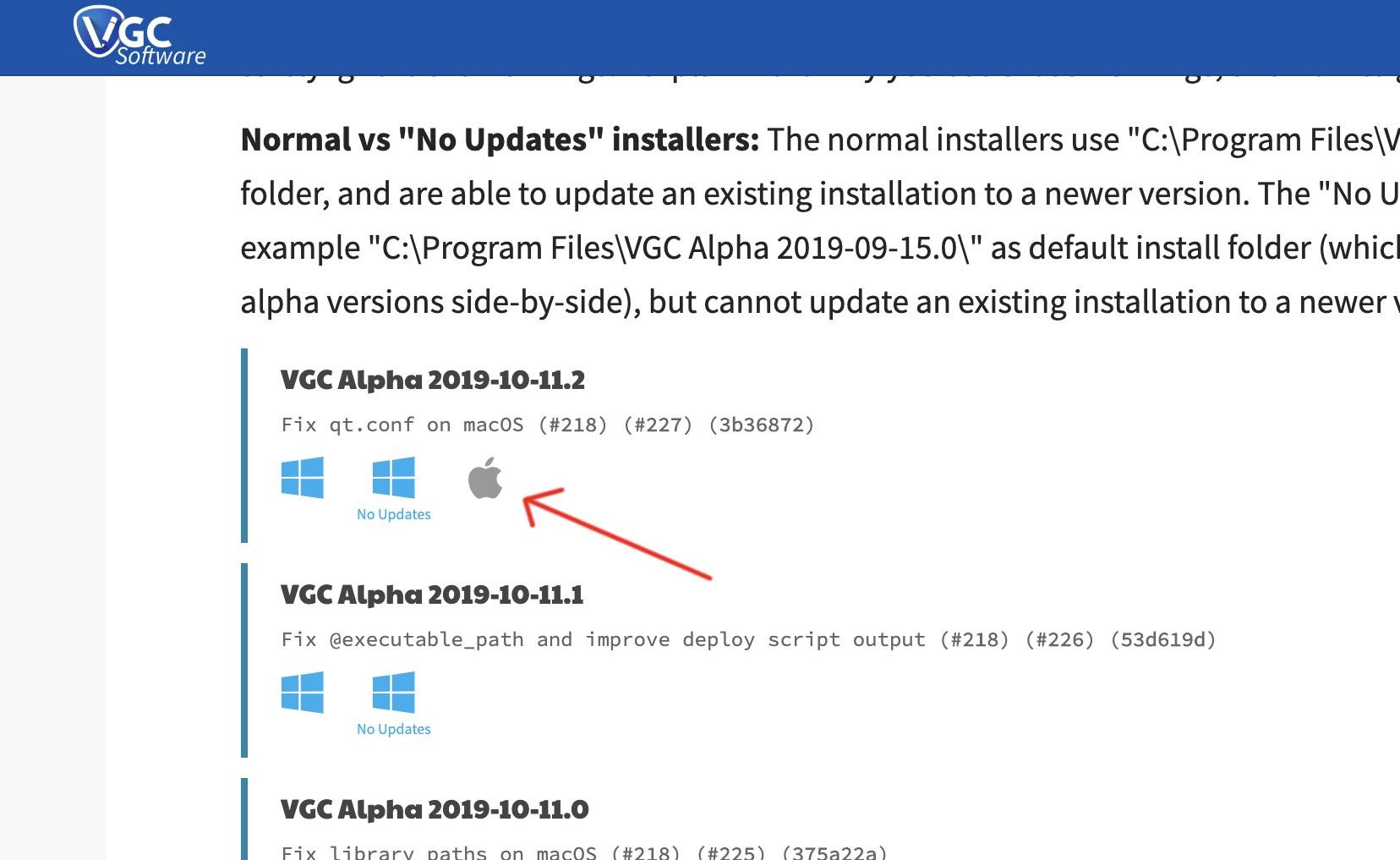Click bold "Normal vs No Updates installers" text

tap(500, 140)
